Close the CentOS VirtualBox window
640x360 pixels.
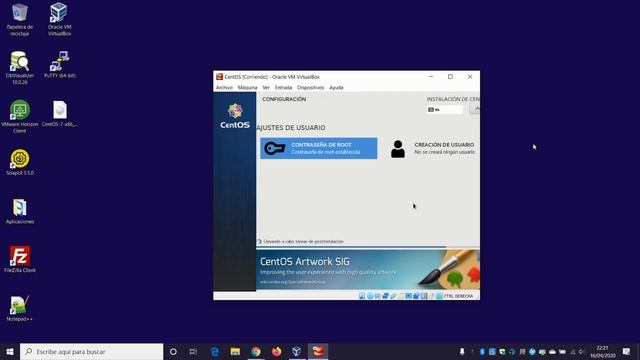pos(470,77)
